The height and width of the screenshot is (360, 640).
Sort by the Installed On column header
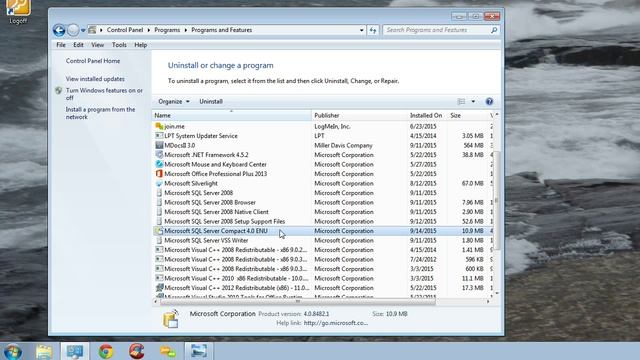coord(426,116)
